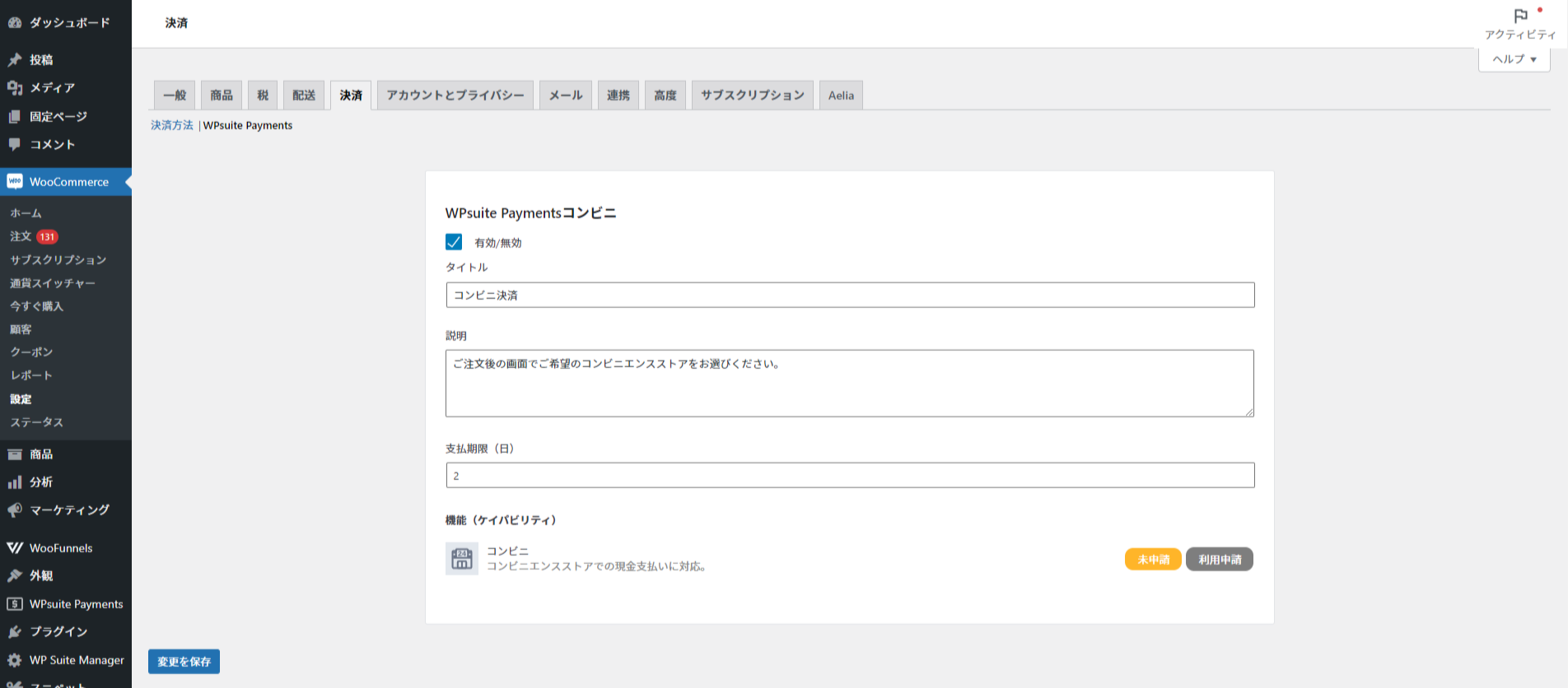The height and width of the screenshot is (688, 1568).
Task: Click the paintbrush icon beside 外観
Action: [x=15, y=575]
